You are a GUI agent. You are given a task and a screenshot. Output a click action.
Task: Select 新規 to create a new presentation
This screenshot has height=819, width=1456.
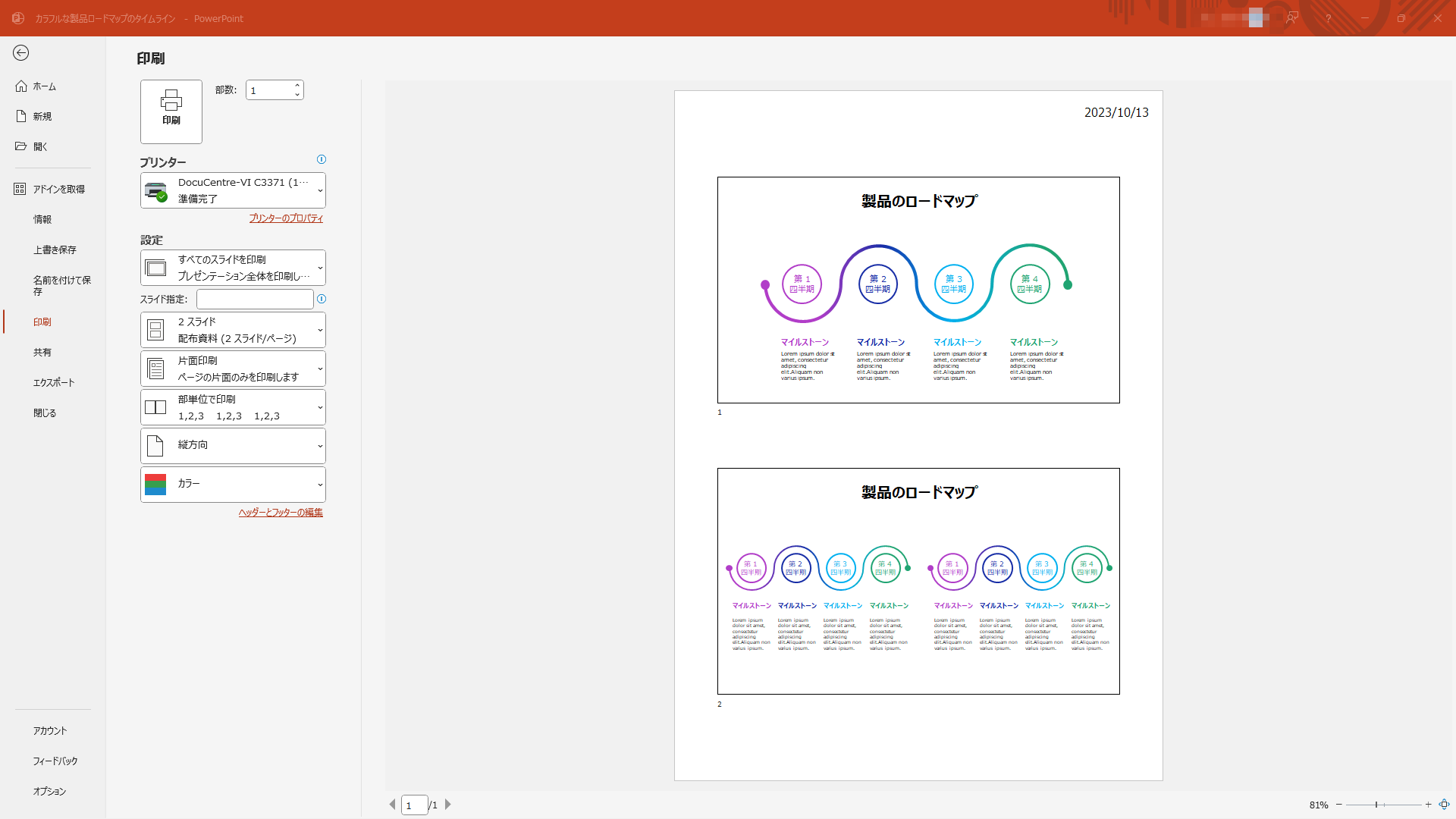pos(42,115)
